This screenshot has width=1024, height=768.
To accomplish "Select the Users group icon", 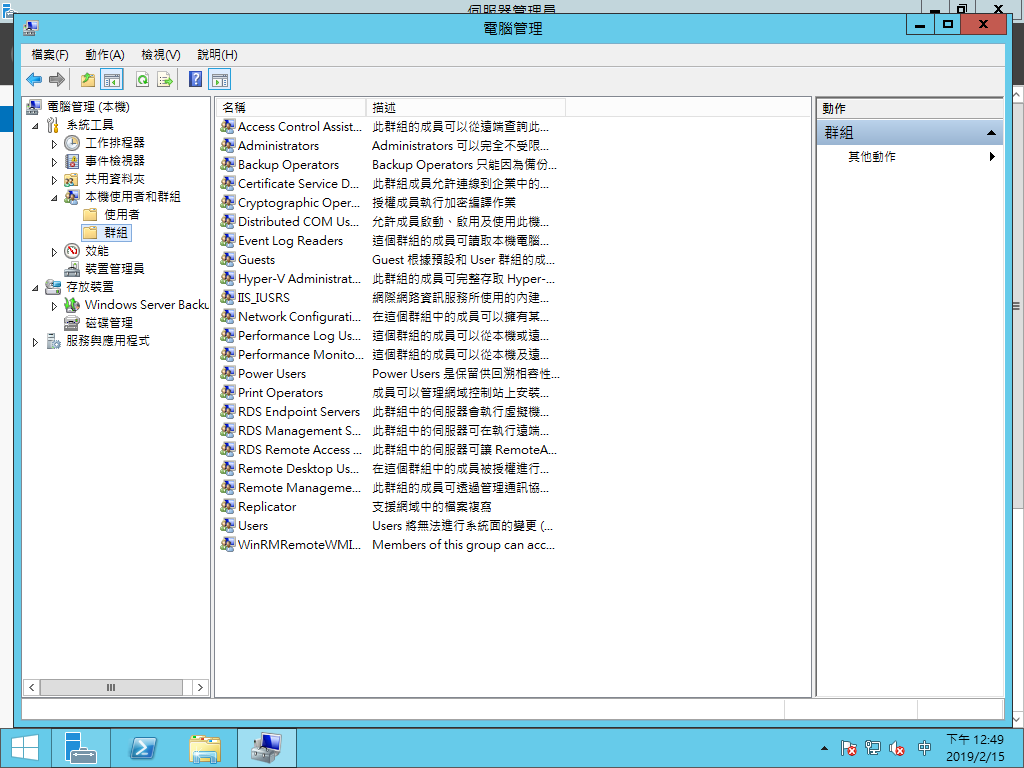I will [x=227, y=525].
